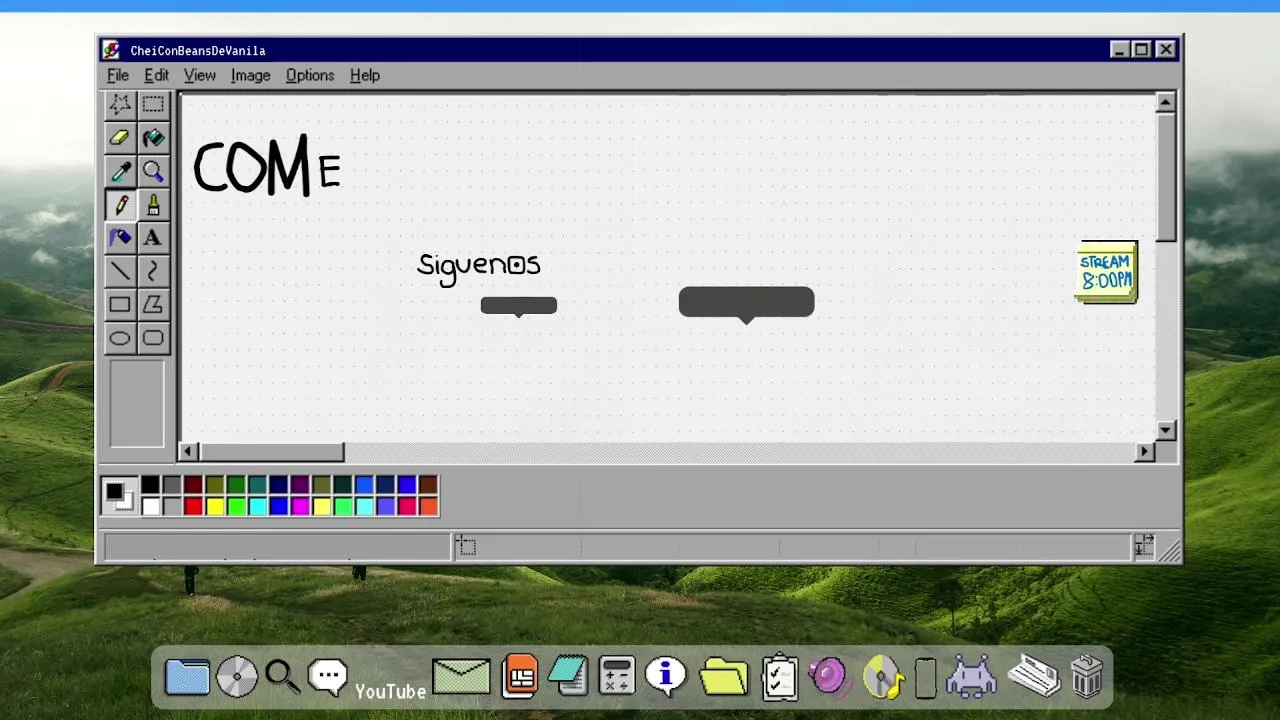Select the Curve tool
1280x720 pixels.
(x=153, y=271)
